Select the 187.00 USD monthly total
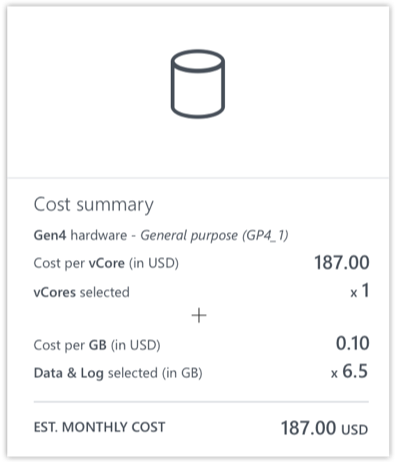The height and width of the screenshot is (462, 395). tap(325, 428)
